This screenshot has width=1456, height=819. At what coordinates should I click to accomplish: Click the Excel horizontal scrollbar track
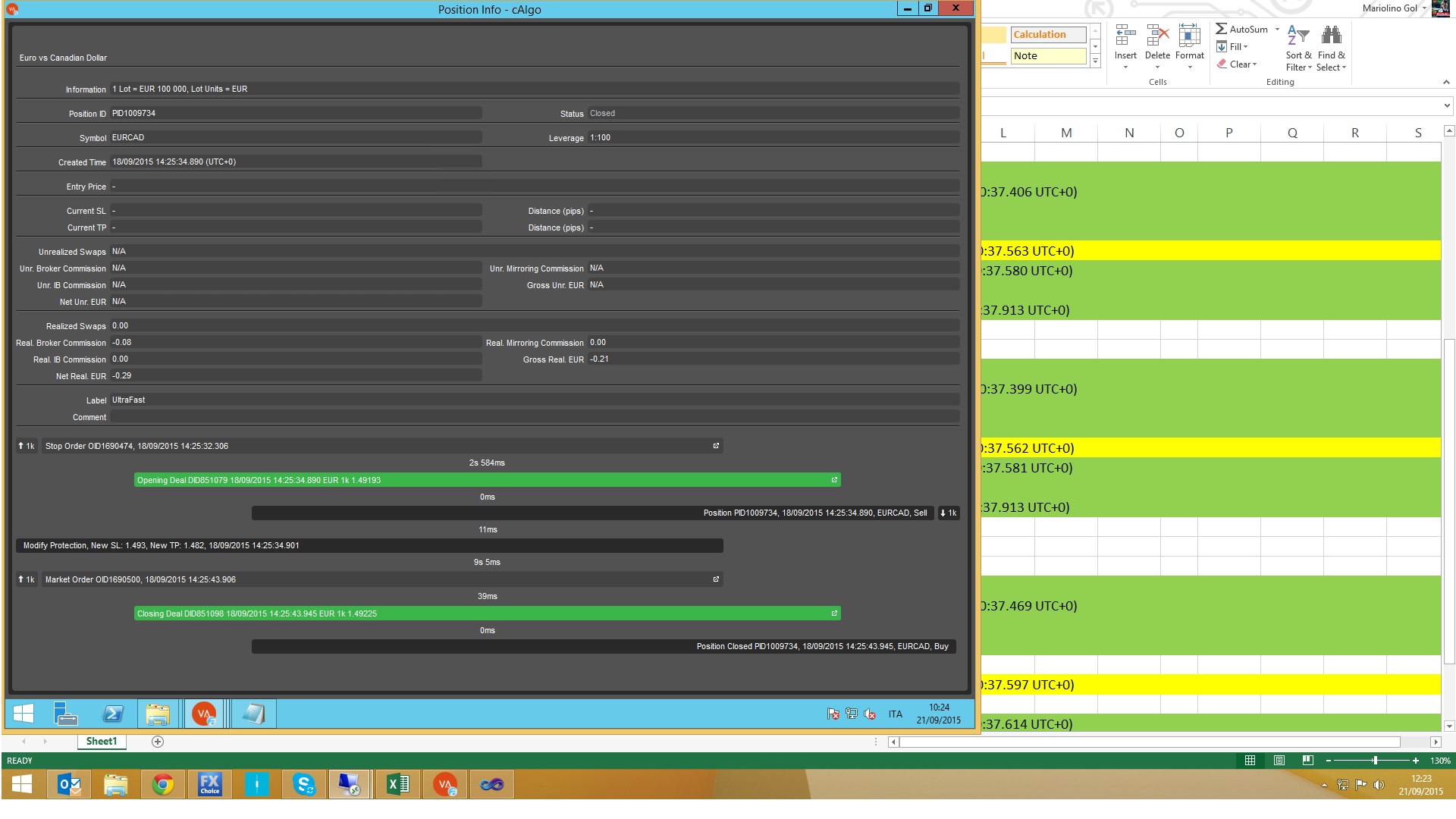(x=1150, y=742)
